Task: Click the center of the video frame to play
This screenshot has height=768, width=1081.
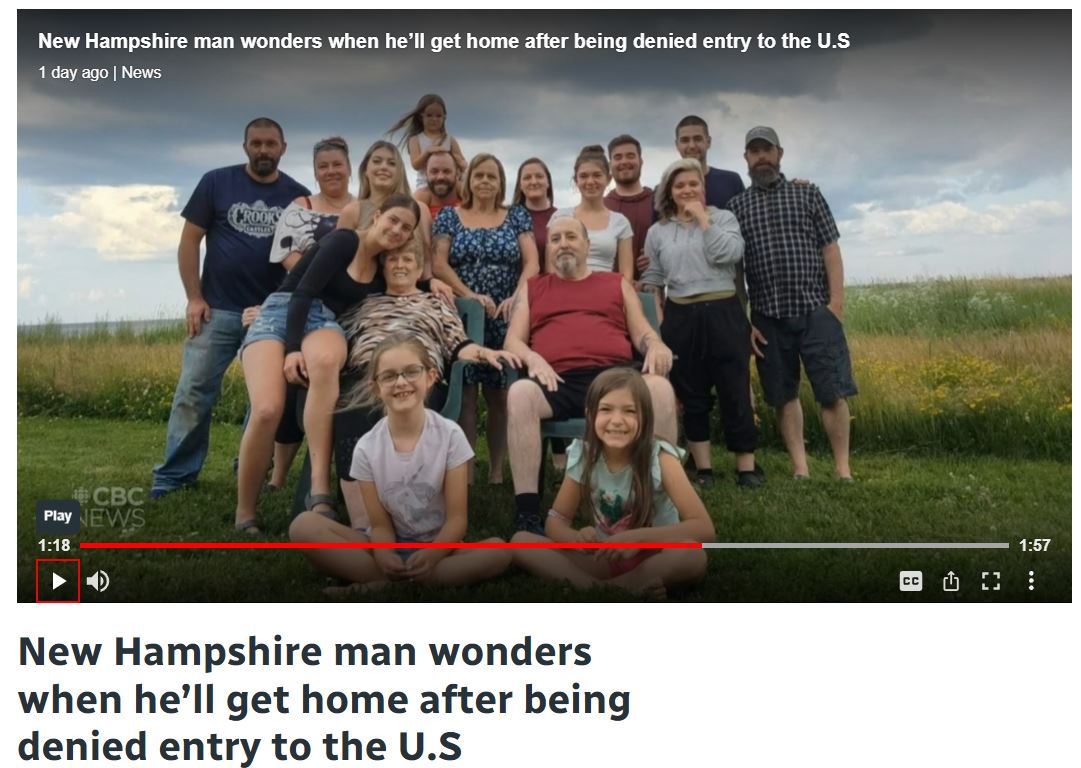Action: (544, 305)
